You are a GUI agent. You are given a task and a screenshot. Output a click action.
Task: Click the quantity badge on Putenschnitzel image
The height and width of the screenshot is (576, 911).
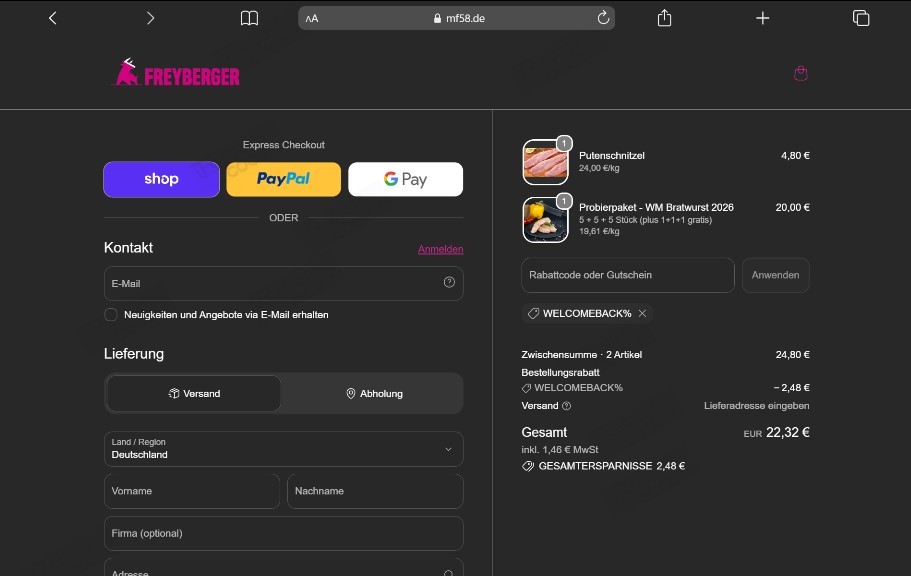[564, 143]
